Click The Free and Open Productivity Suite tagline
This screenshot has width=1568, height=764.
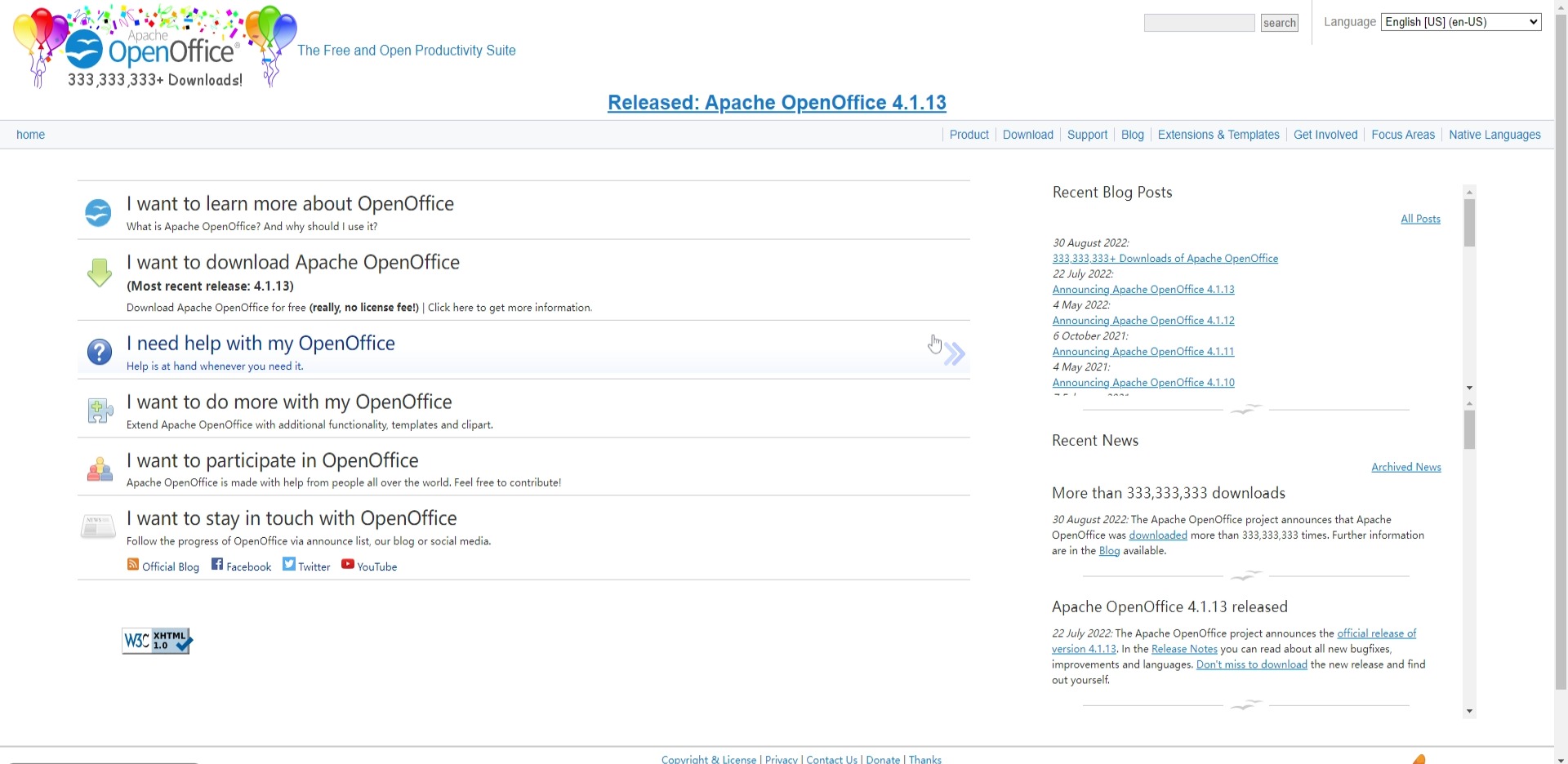click(407, 51)
